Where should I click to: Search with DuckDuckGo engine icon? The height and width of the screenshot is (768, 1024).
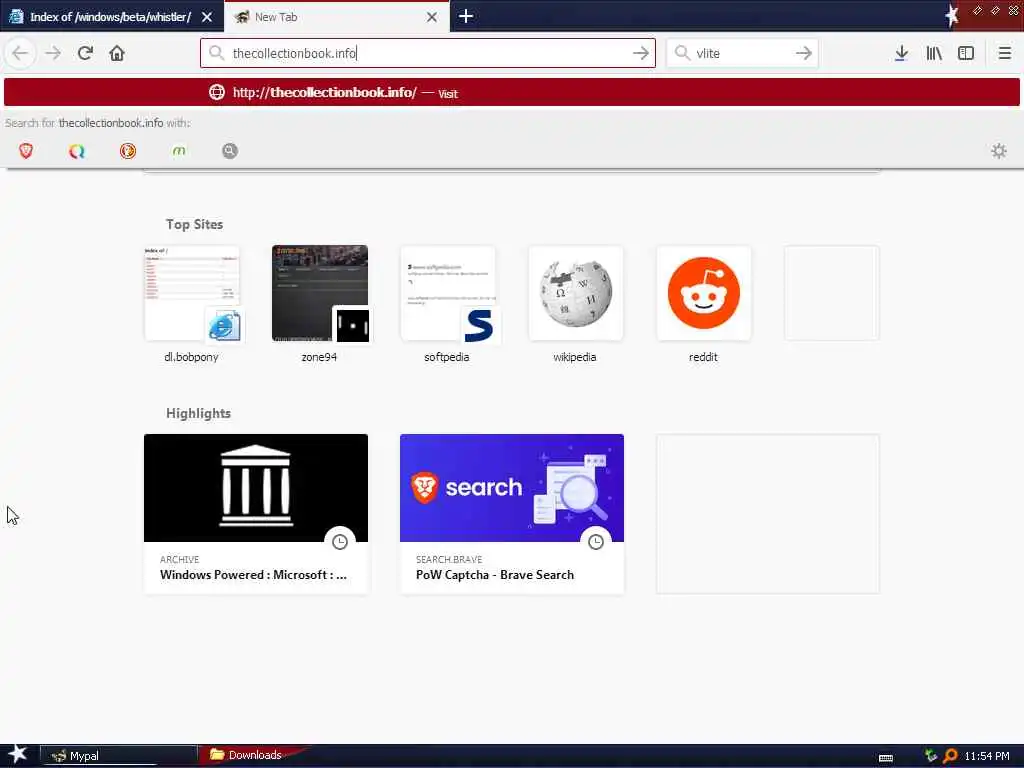(x=128, y=151)
